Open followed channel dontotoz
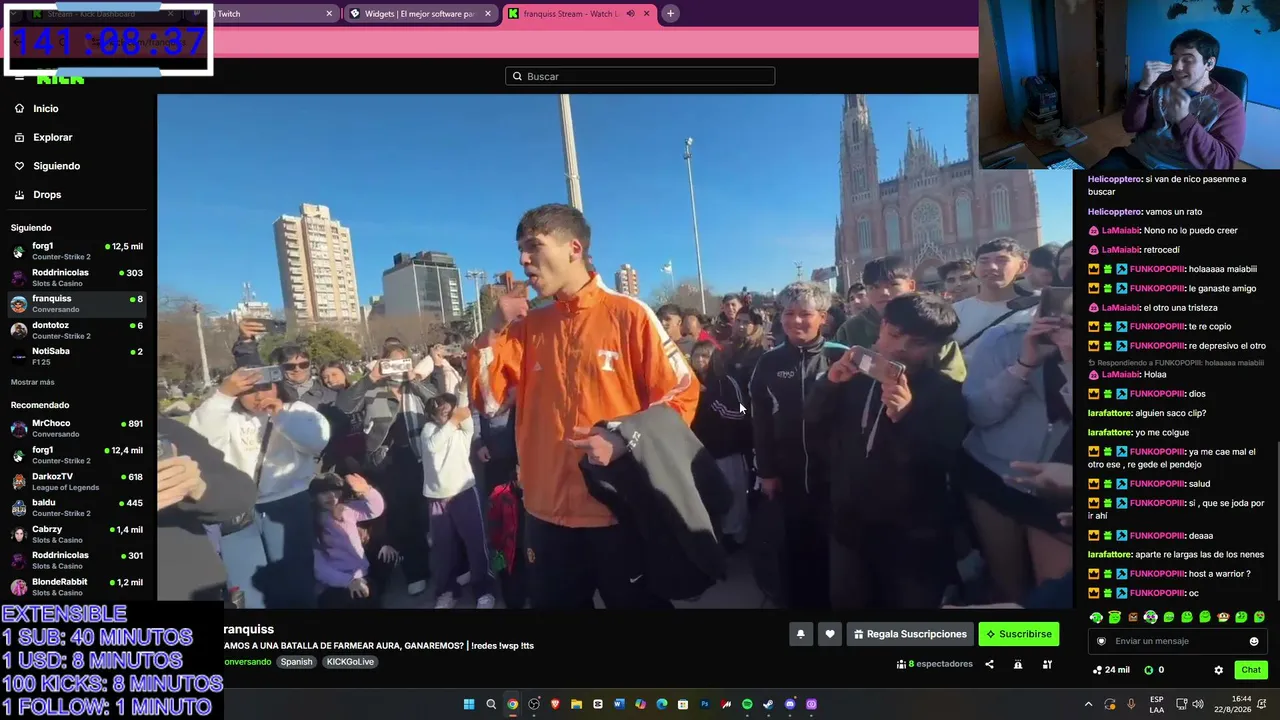Image resolution: width=1280 pixels, height=720 pixels. [78, 330]
